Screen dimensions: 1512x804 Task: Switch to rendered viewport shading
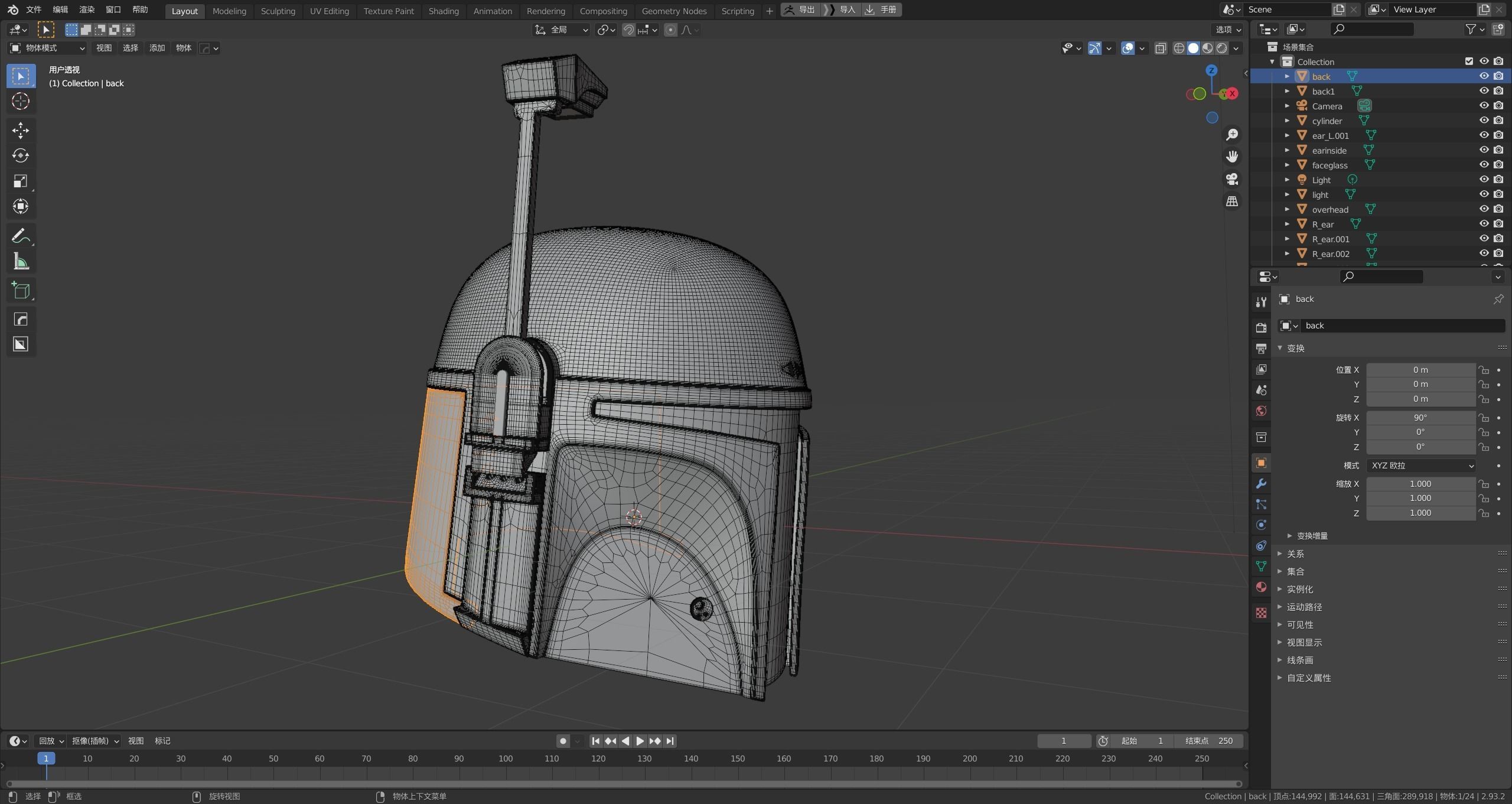1222,48
